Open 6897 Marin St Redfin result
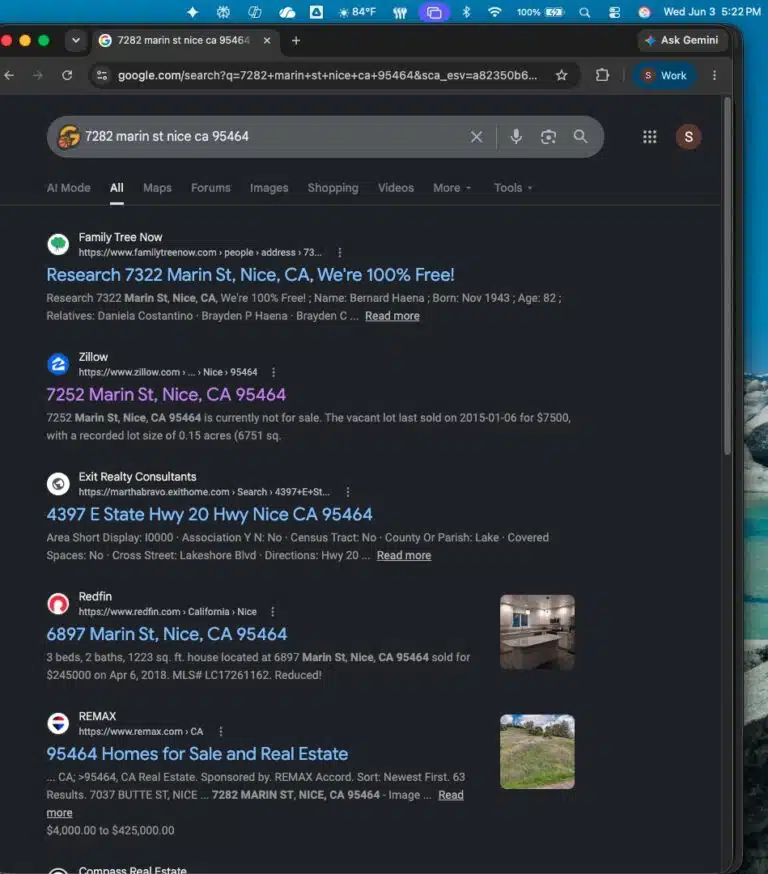The image size is (768, 874). coord(167,634)
